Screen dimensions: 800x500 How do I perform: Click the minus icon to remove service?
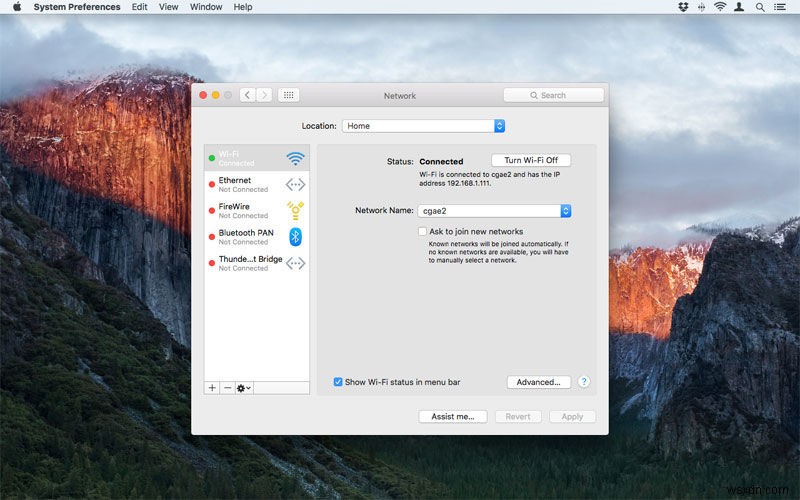pos(227,387)
